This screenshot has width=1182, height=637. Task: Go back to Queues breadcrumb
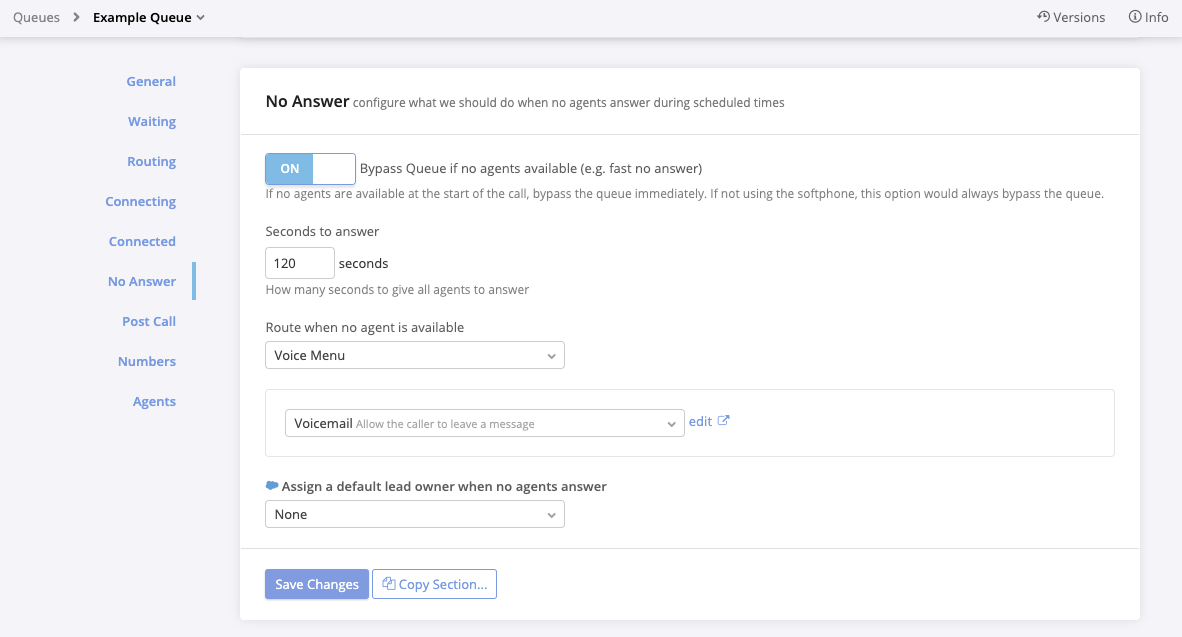click(x=36, y=17)
